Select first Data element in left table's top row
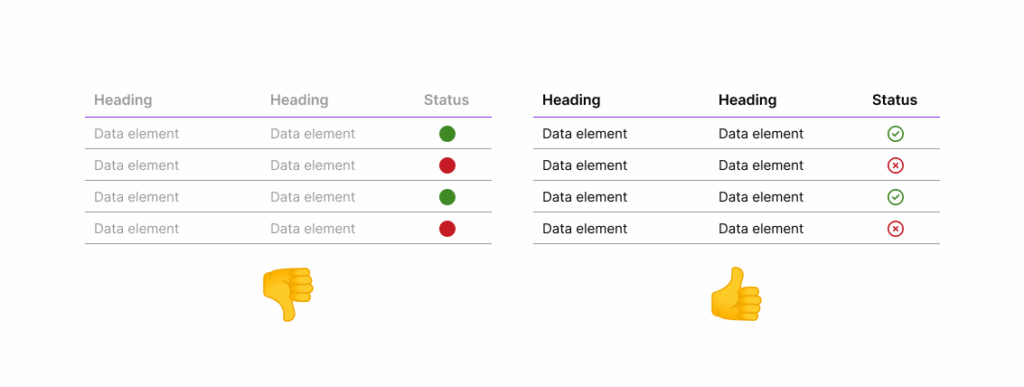 [x=136, y=134]
